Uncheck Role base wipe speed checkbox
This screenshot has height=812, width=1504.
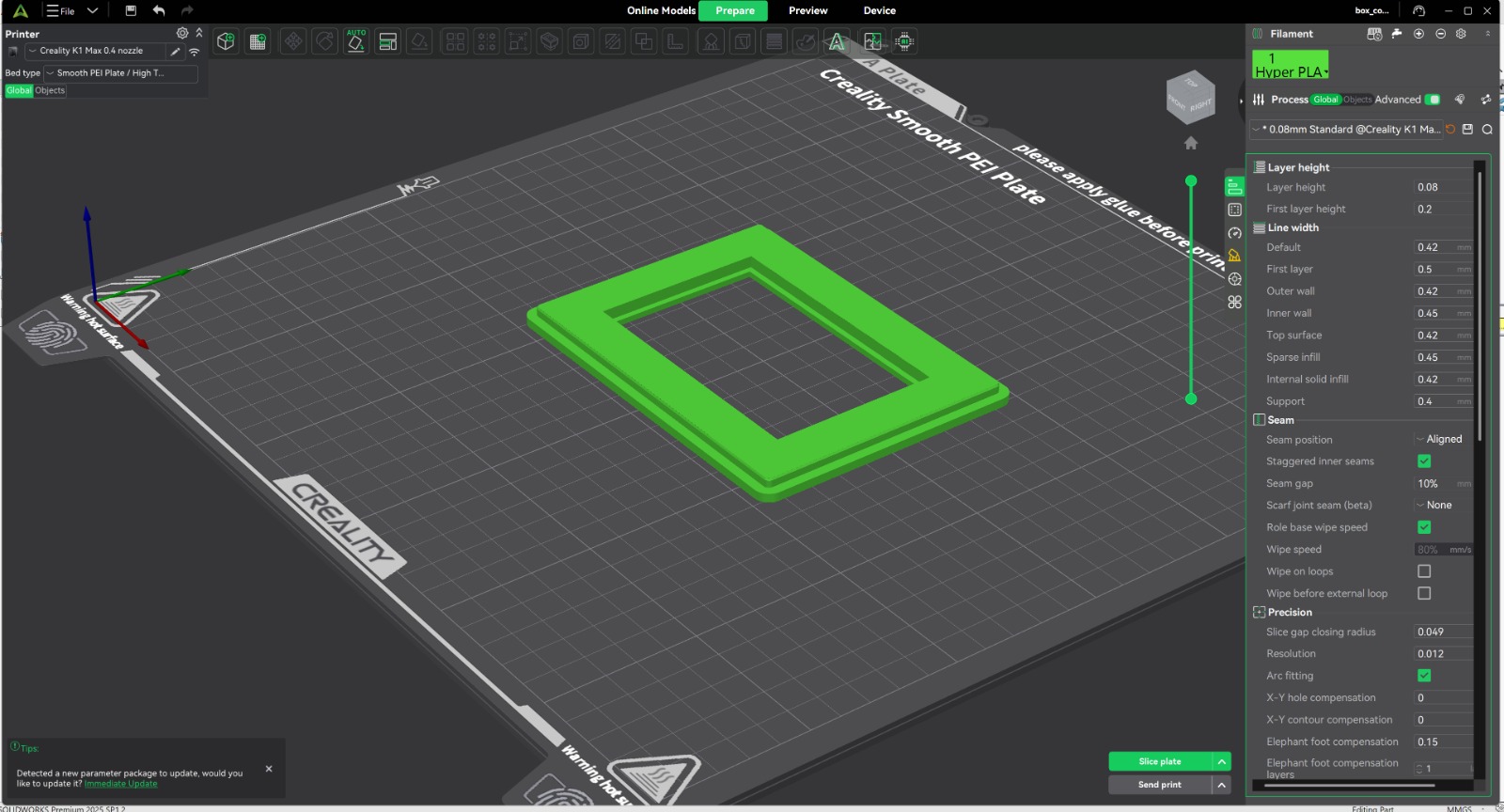(1424, 527)
